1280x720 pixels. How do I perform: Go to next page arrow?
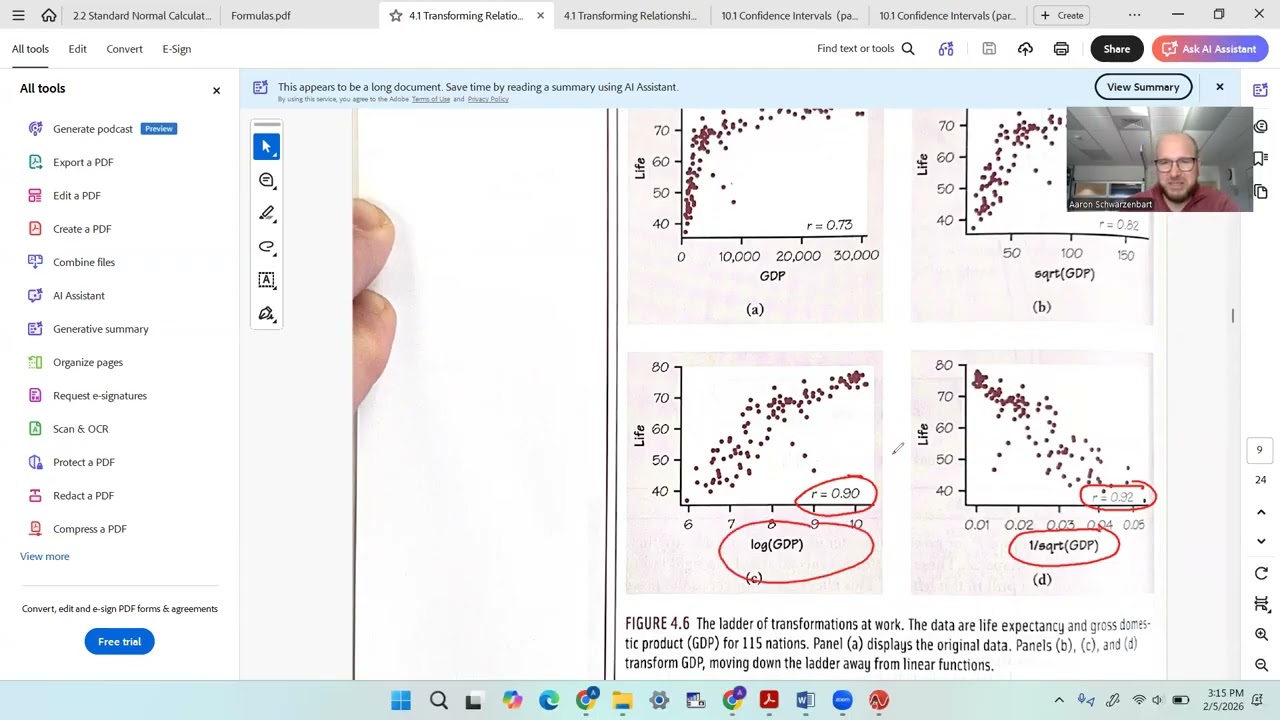[x=1261, y=541]
